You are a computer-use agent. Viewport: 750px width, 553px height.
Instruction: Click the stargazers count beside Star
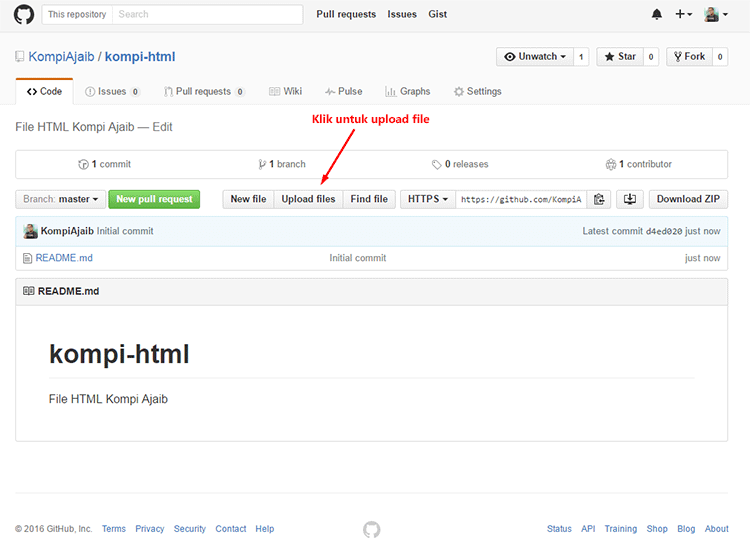point(651,56)
